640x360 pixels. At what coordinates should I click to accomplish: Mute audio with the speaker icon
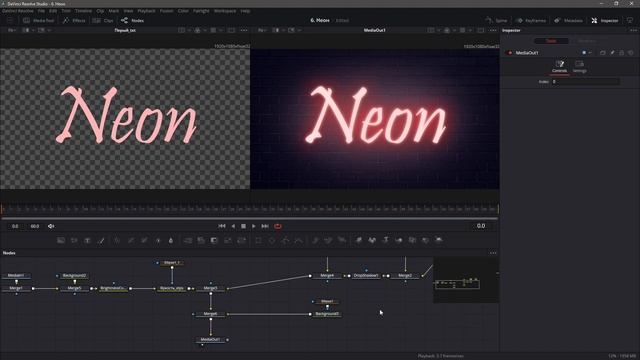pos(51,226)
